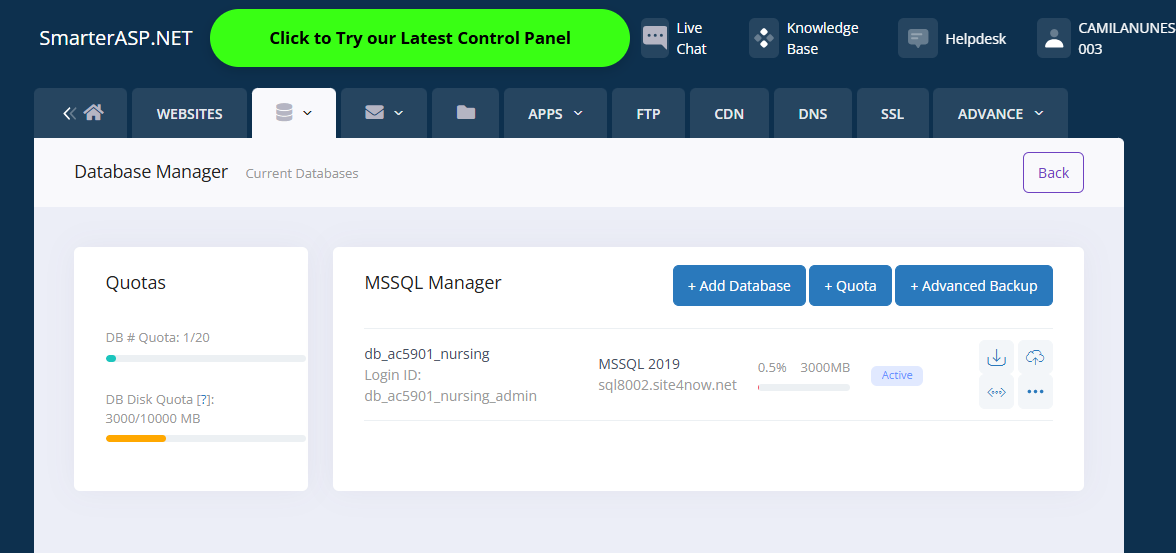Click the connection string icon for db_ac5901_nursing
Image resolution: width=1176 pixels, height=553 pixels.
996,392
